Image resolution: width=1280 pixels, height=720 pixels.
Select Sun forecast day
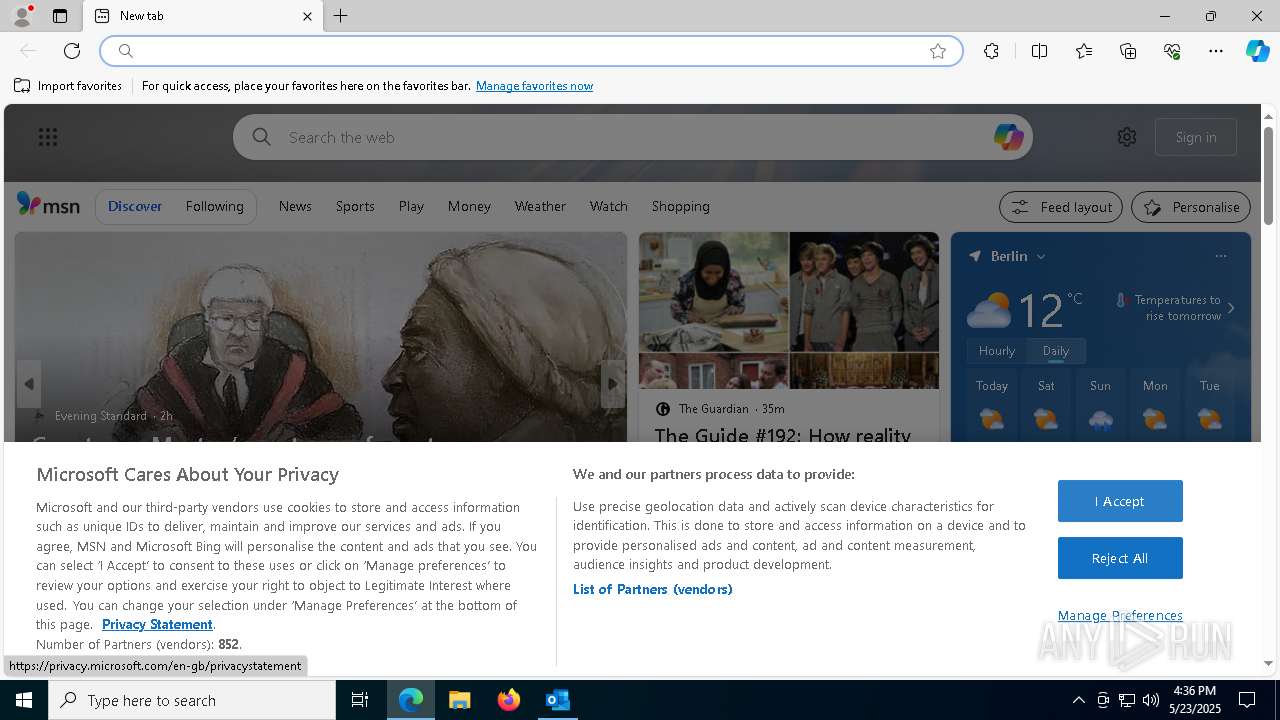1100,406
